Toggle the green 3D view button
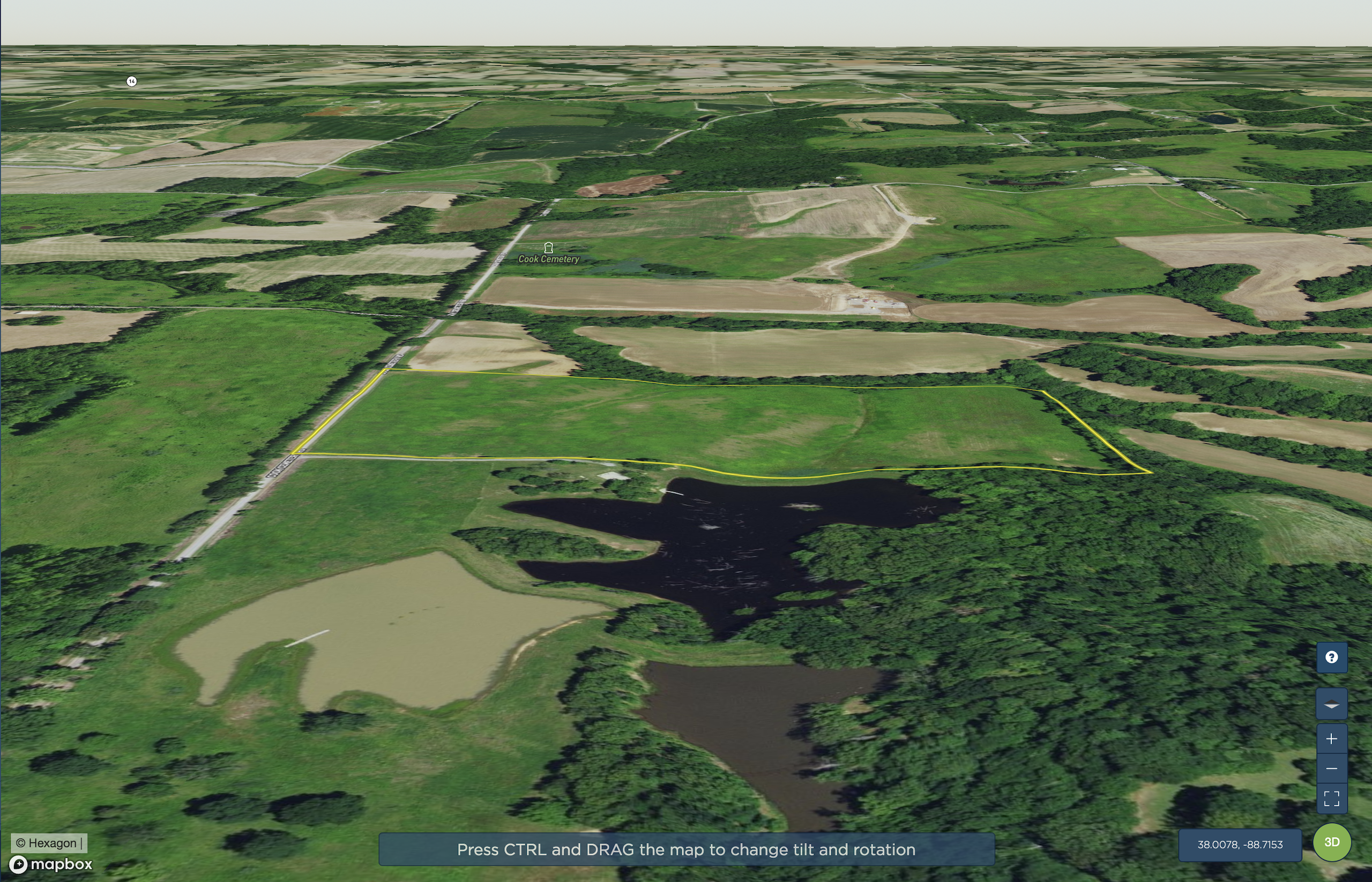The width and height of the screenshot is (1372, 882). click(x=1331, y=842)
